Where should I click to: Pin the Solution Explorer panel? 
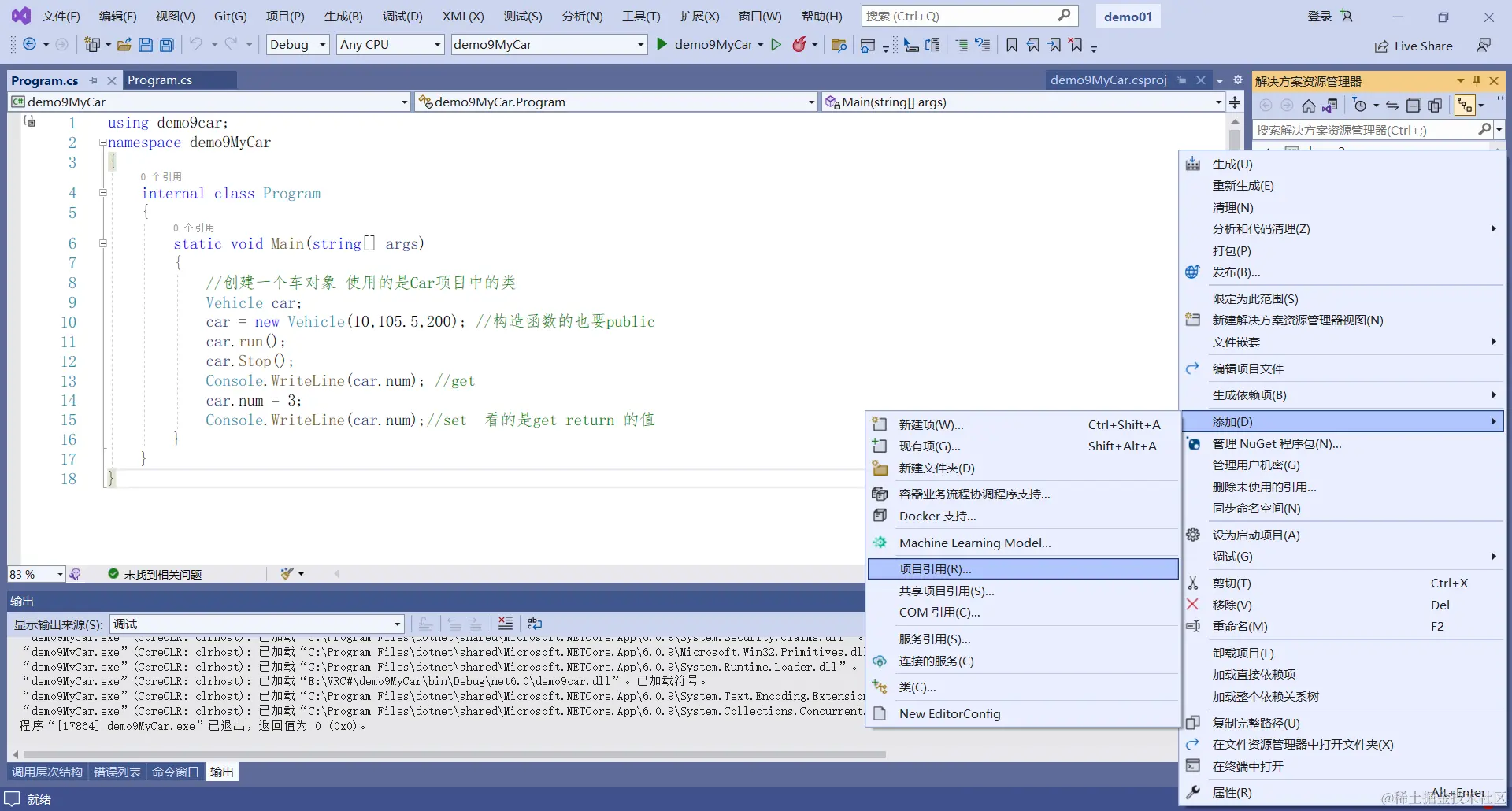click(1477, 81)
